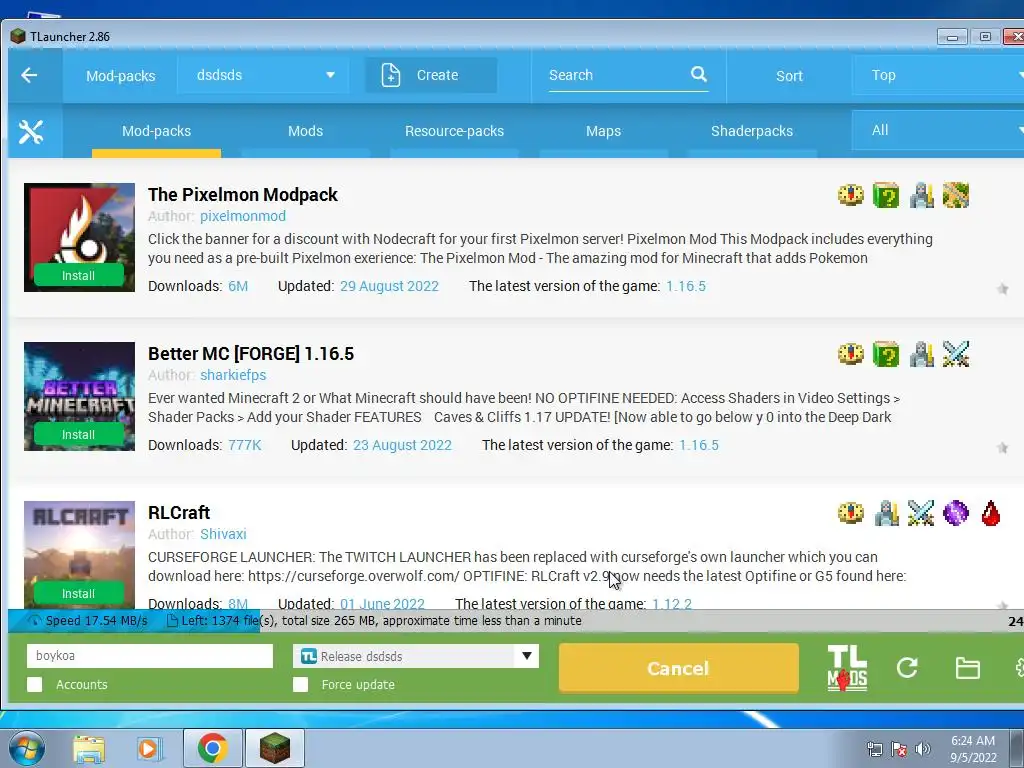The height and width of the screenshot is (768, 1024).
Task: Open the TL Mods logo icon
Action: click(x=847, y=667)
